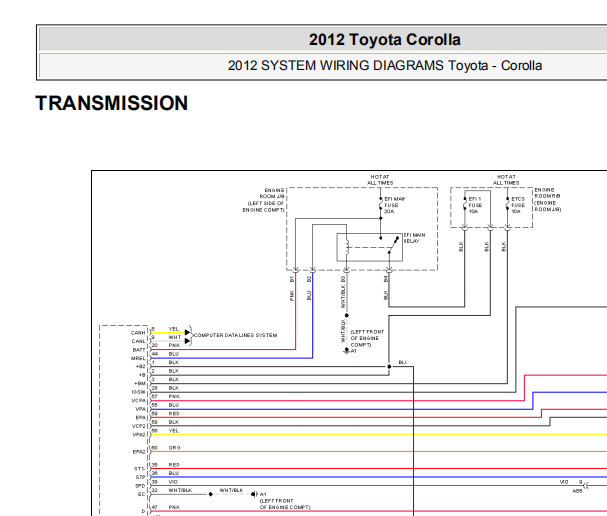Click the EFI MAIN RELAY box
607x516 pixels.
370,247
